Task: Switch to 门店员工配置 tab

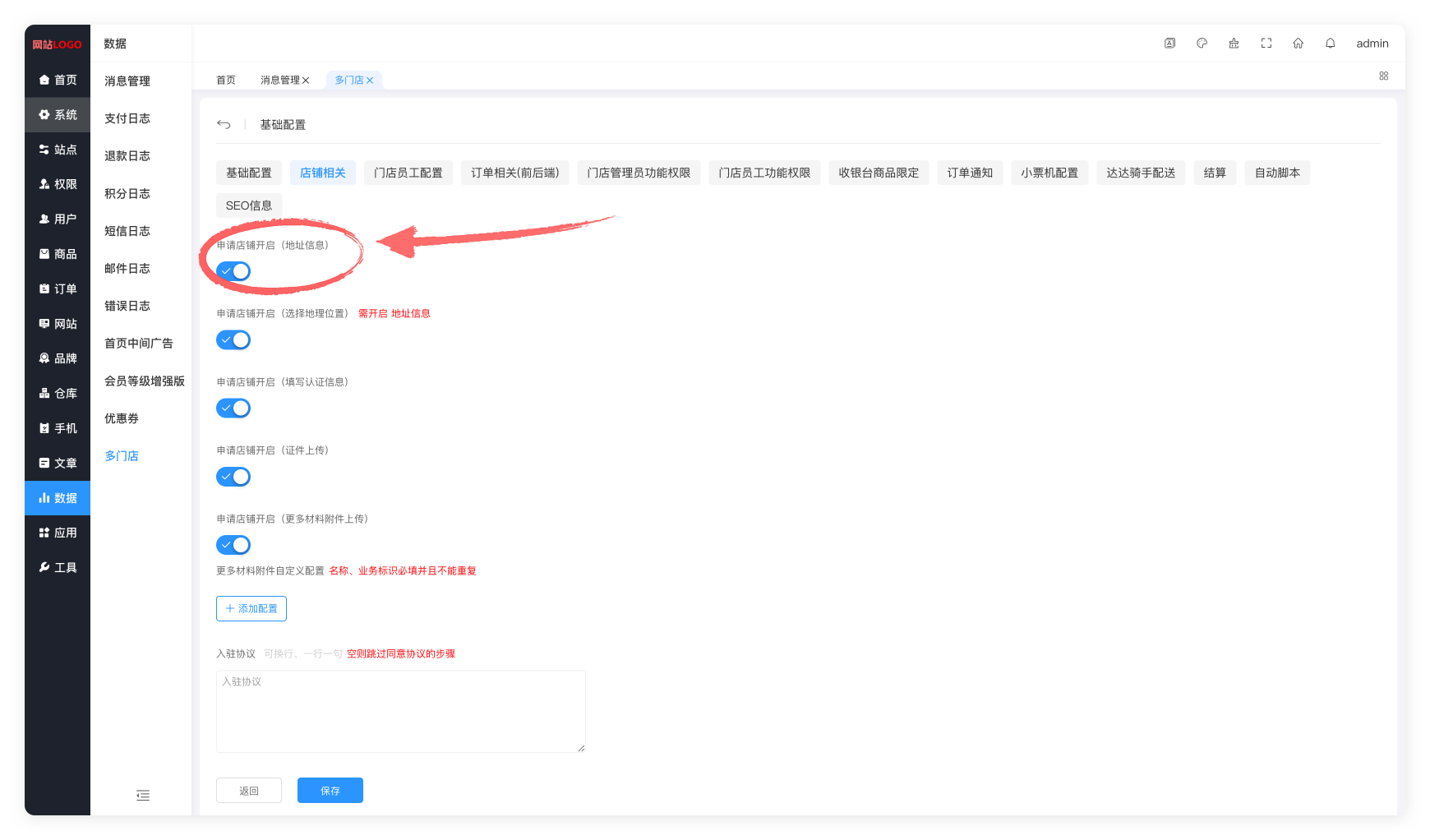Action: tap(408, 173)
